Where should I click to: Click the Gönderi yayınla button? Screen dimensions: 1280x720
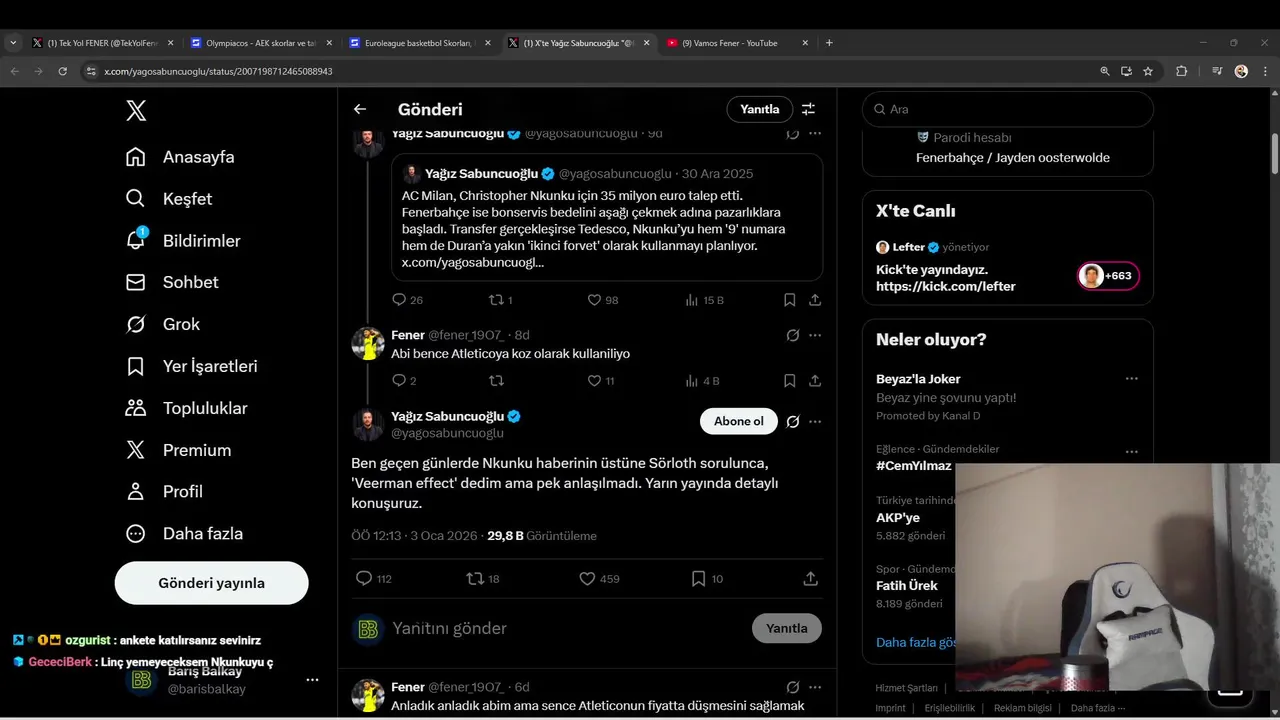tap(211, 583)
